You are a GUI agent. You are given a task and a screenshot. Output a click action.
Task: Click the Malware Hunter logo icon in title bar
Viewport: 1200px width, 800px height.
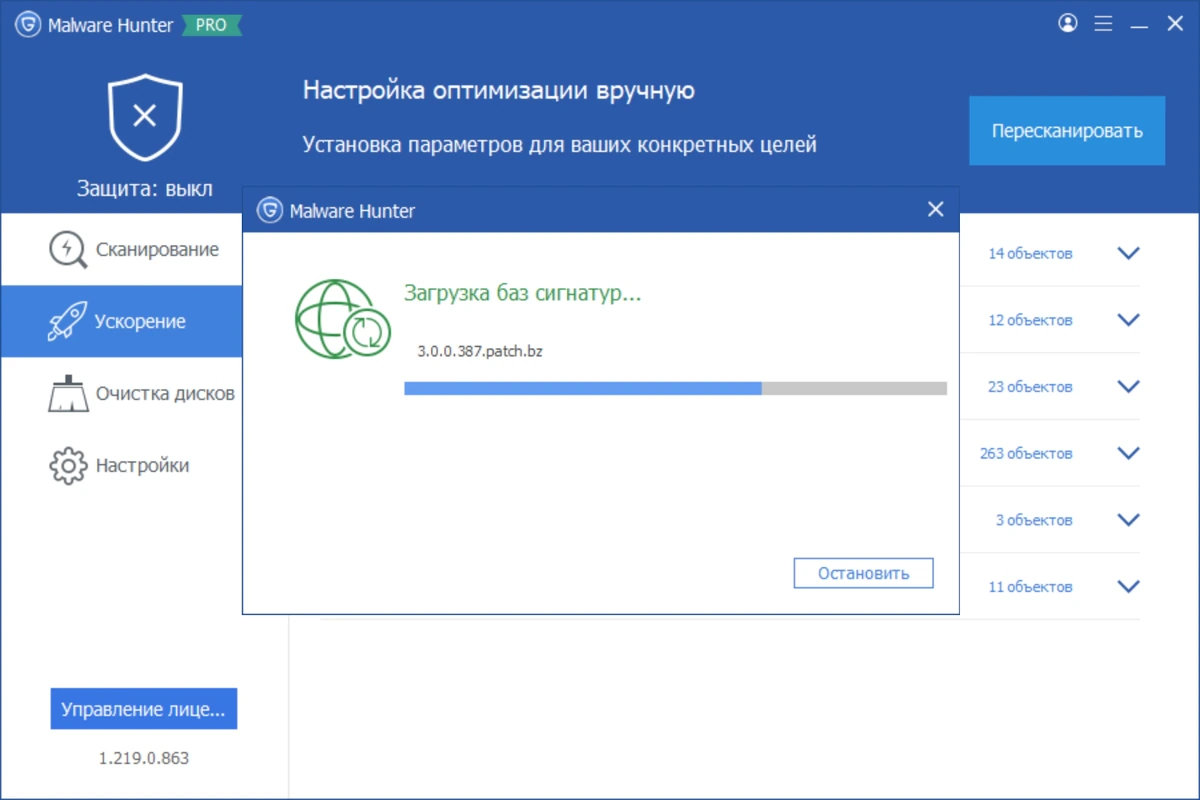(27, 25)
